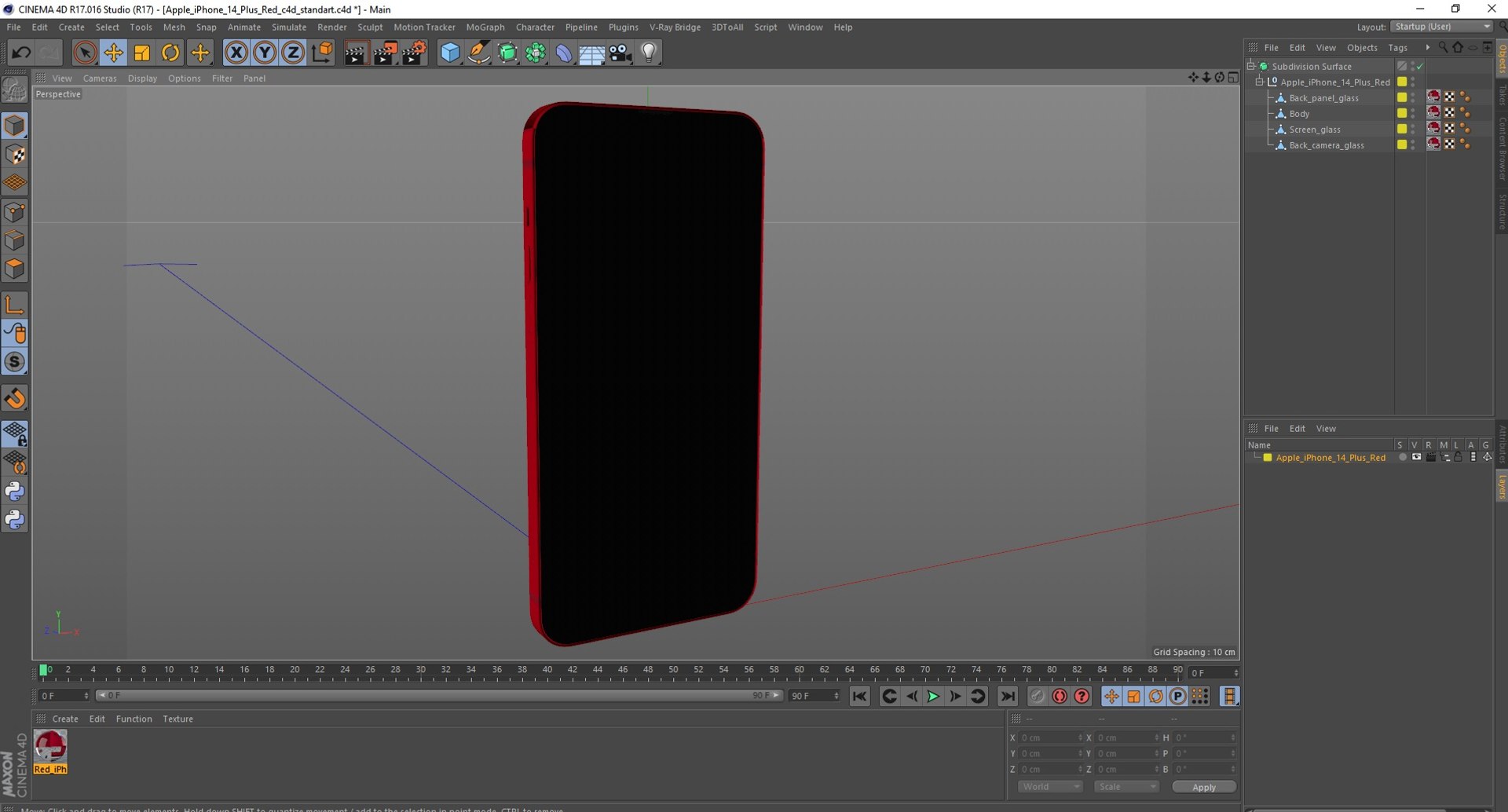1508x812 pixels.
Task: Add a Cube primitive object
Action: point(450,53)
